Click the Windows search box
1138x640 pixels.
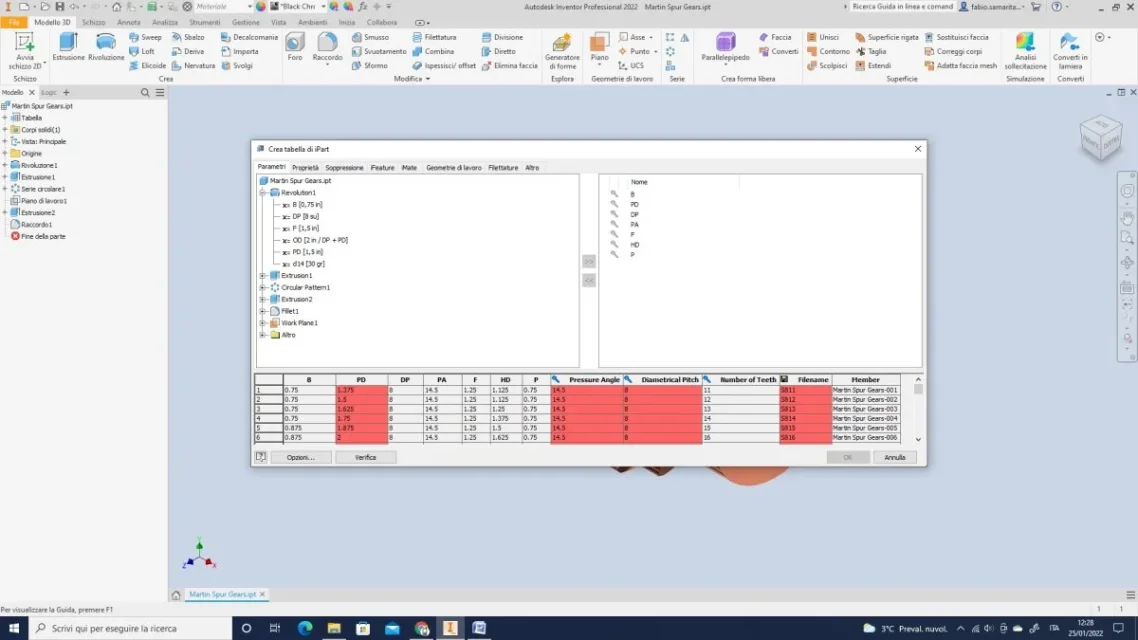point(131,628)
